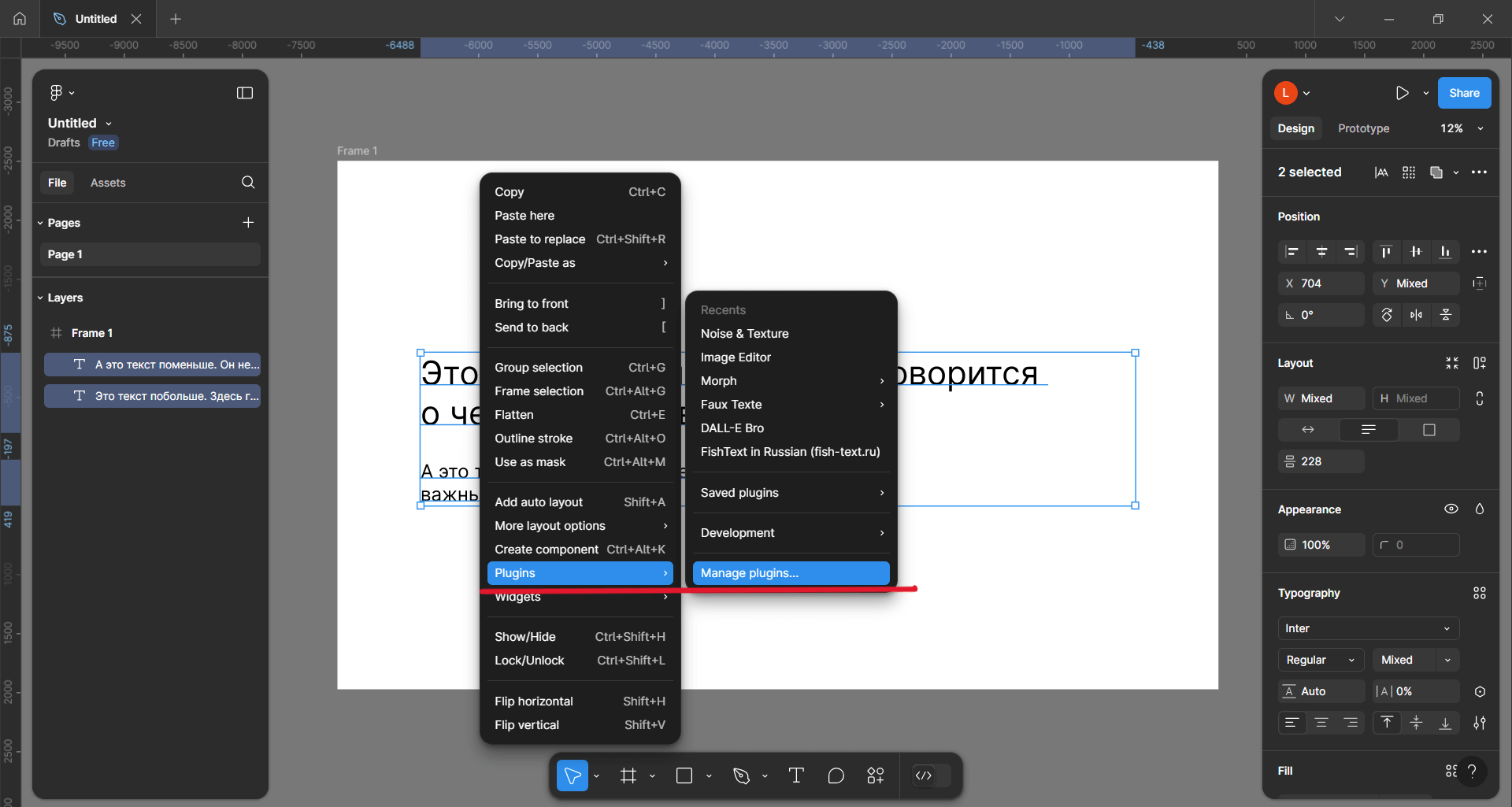
Task: Toggle the Appearance visibility eye icon
Action: 1451,509
